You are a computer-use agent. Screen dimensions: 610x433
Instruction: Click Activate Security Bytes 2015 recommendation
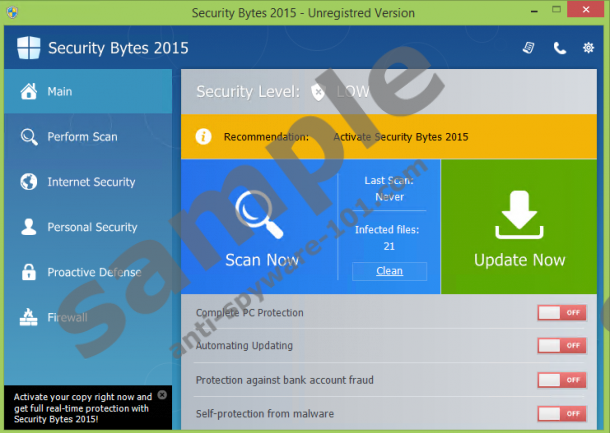(401, 137)
